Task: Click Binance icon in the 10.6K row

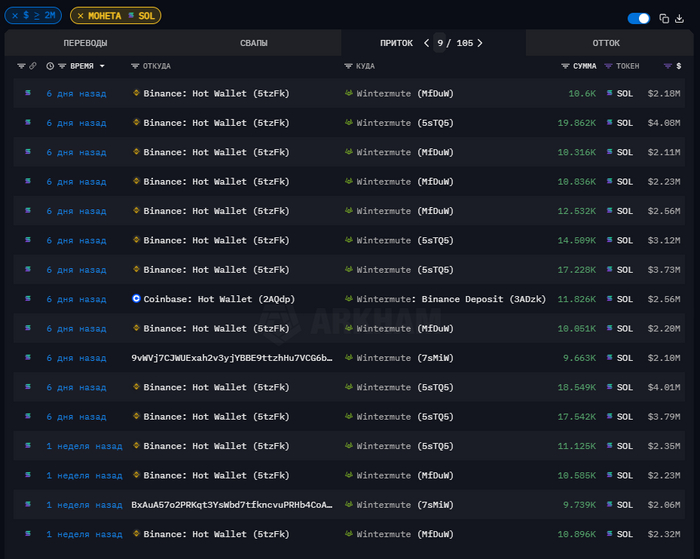Action: (136, 93)
